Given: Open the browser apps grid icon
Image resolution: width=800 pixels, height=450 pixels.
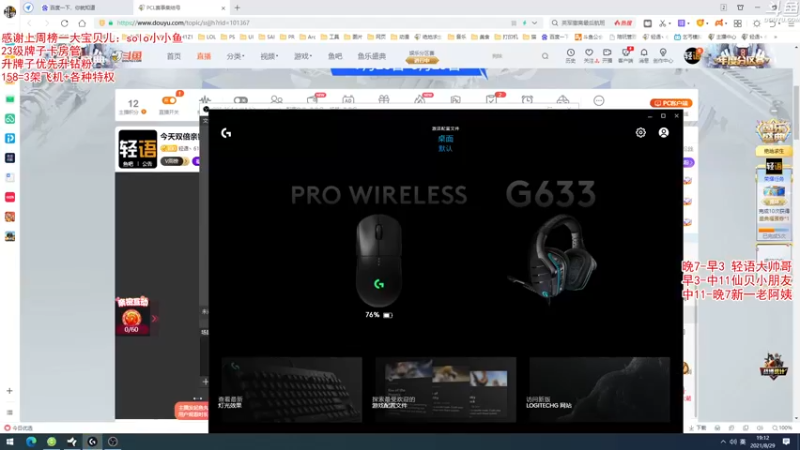Looking at the screenshot, I should pos(738,23).
